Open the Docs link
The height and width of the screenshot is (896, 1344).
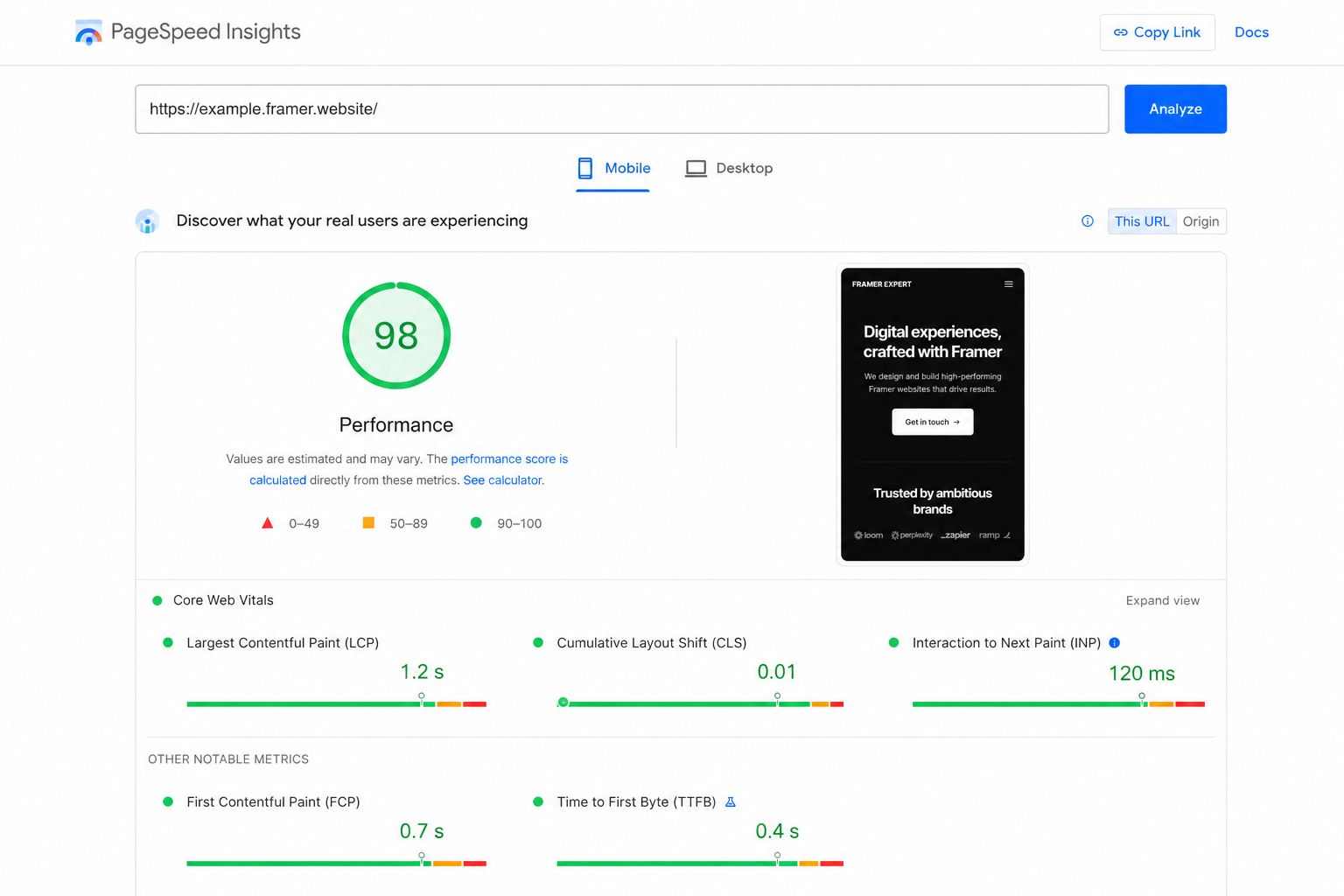point(1251,32)
